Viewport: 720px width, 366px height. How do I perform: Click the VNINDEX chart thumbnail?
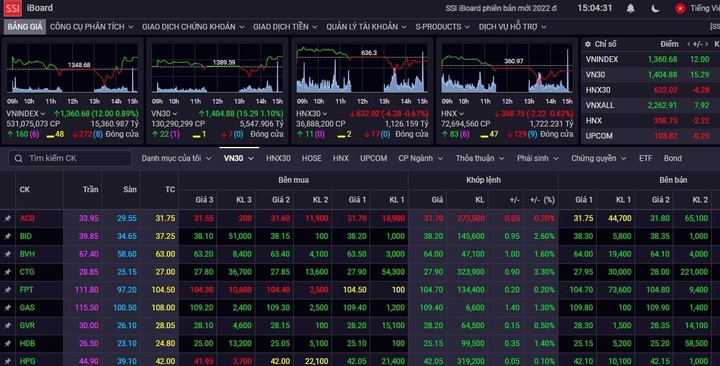pyautogui.click(x=73, y=68)
